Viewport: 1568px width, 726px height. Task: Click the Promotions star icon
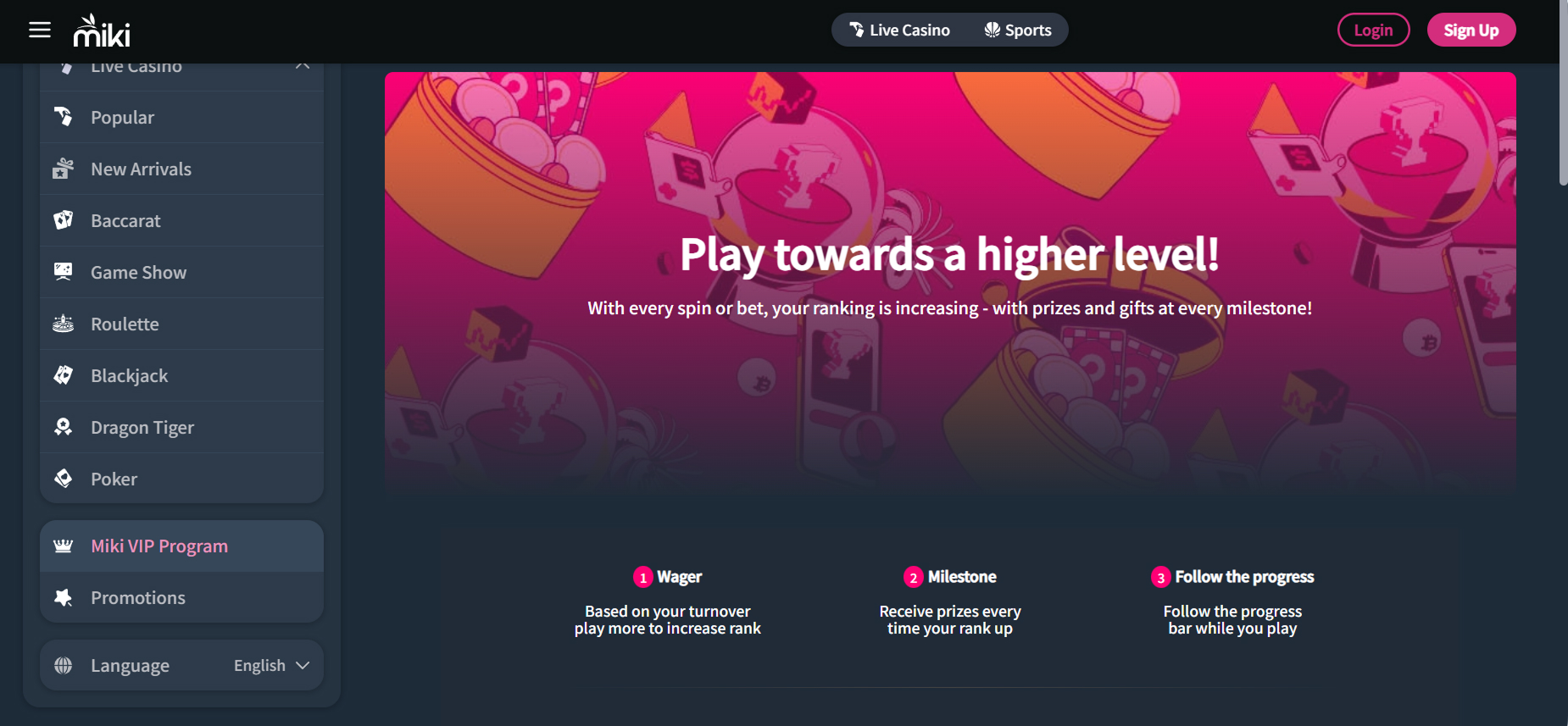tap(64, 597)
